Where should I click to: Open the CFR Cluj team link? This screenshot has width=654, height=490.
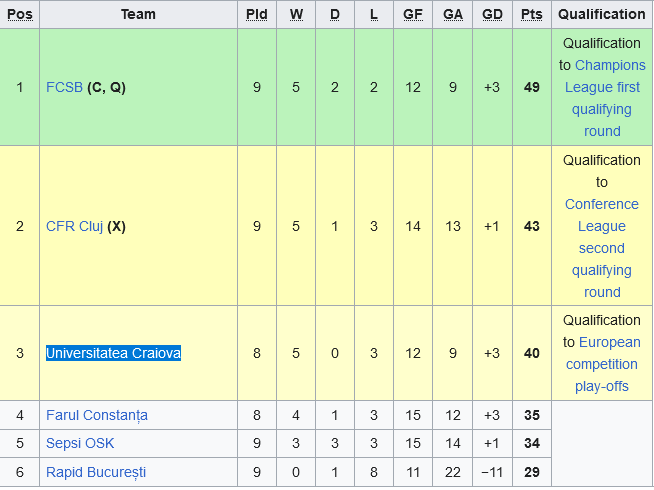(74, 226)
